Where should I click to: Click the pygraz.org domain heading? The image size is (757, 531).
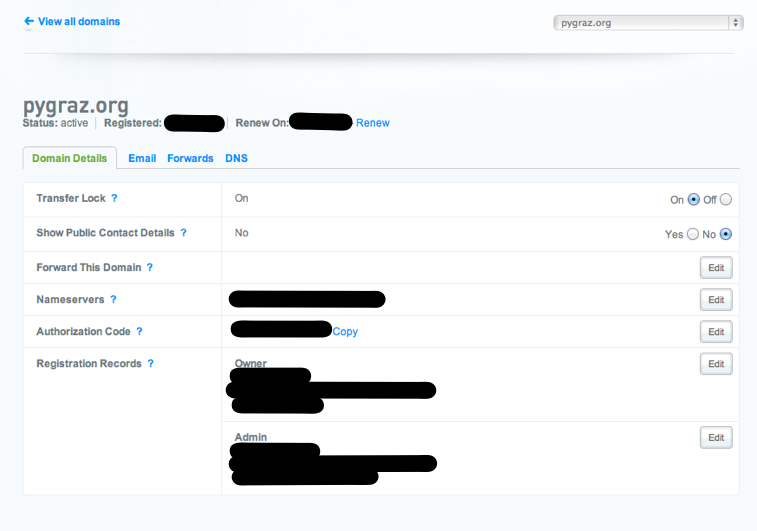(x=76, y=105)
